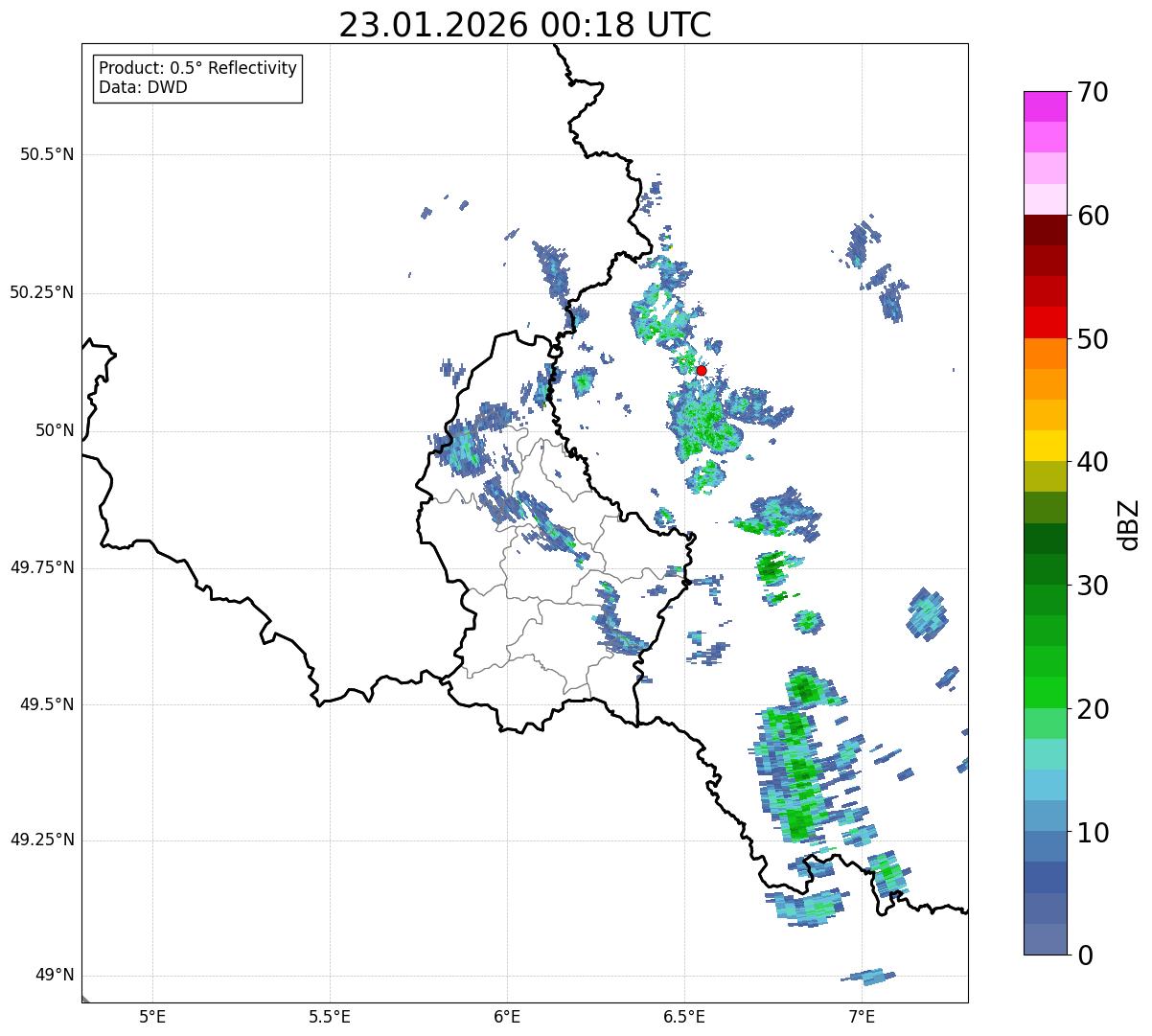This screenshot has width=1152, height=1036.
Task: Click the 6°E longitude label
Action: click(507, 1016)
